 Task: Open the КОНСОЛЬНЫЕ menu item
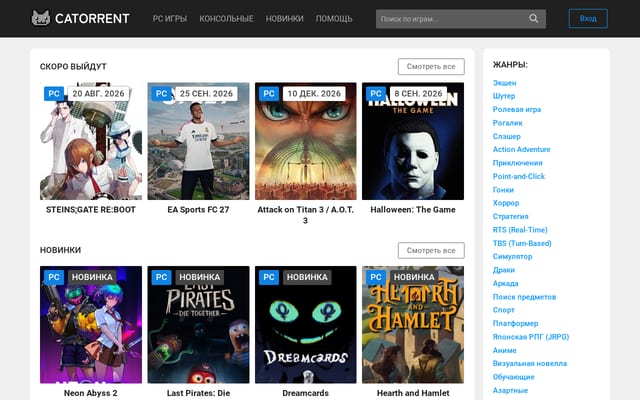point(227,19)
